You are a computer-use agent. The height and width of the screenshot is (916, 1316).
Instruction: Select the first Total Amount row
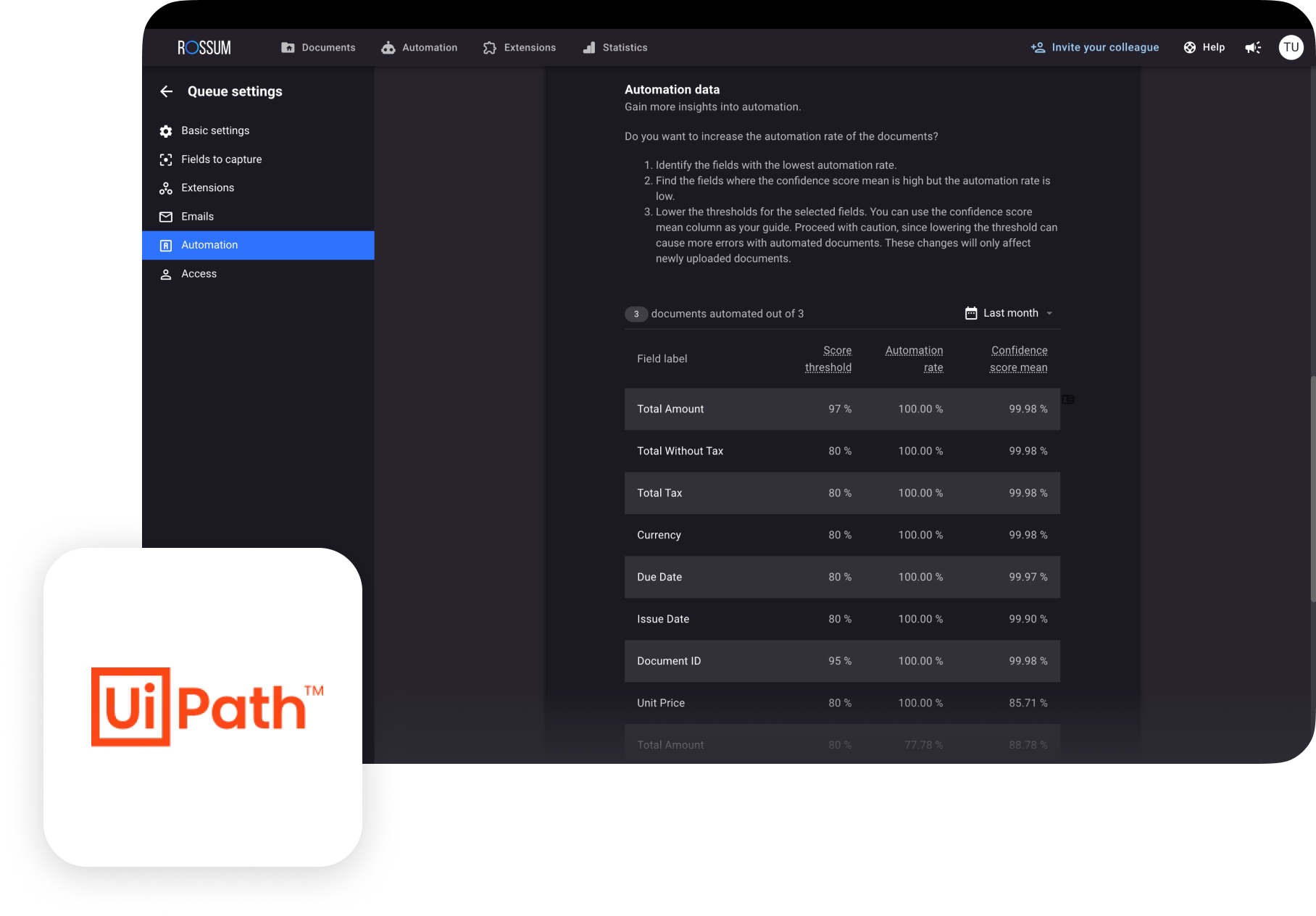pyautogui.click(x=842, y=409)
